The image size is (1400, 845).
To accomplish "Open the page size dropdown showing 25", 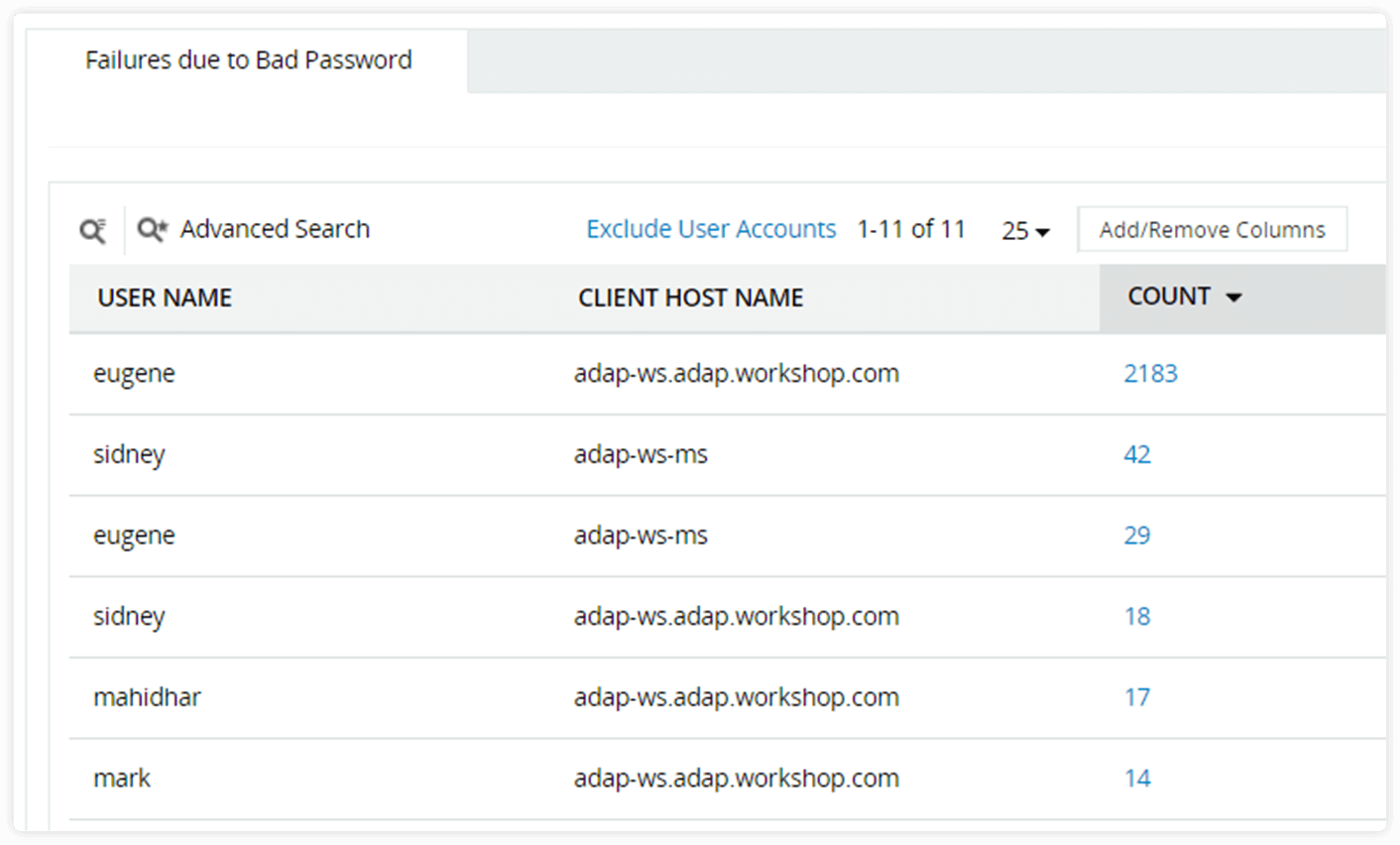I will point(1025,230).
